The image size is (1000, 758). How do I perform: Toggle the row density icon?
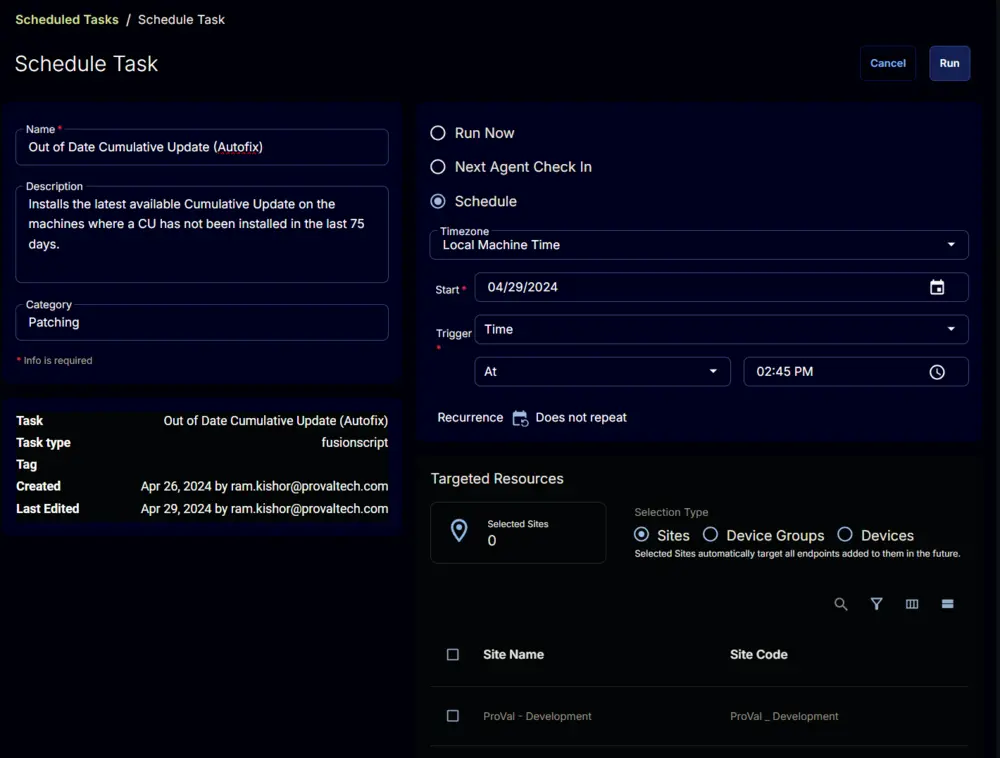[947, 604]
